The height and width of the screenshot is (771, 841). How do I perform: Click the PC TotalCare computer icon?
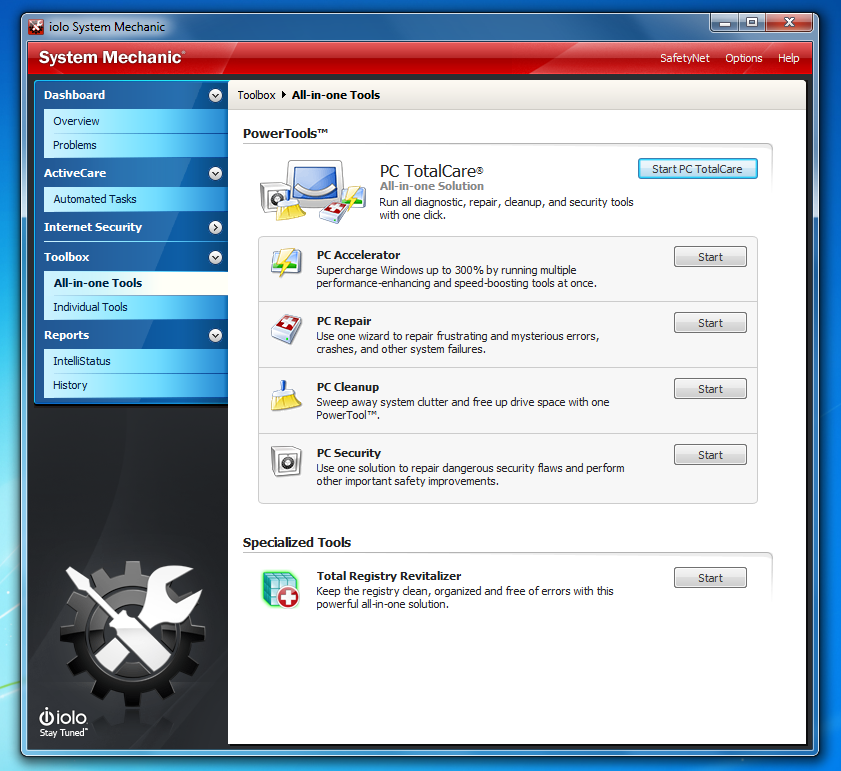313,191
